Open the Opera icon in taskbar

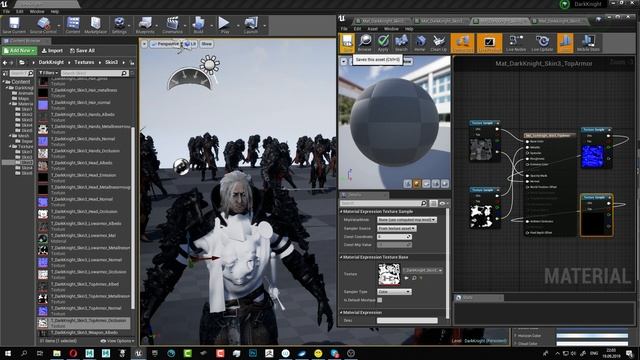click(x=73, y=353)
